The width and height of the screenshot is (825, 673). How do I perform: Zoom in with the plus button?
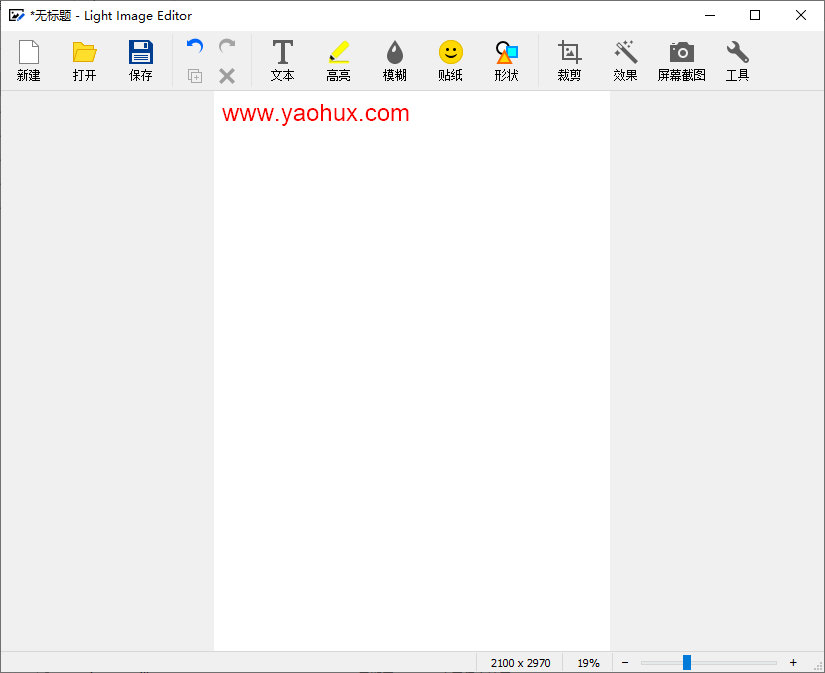(x=793, y=662)
